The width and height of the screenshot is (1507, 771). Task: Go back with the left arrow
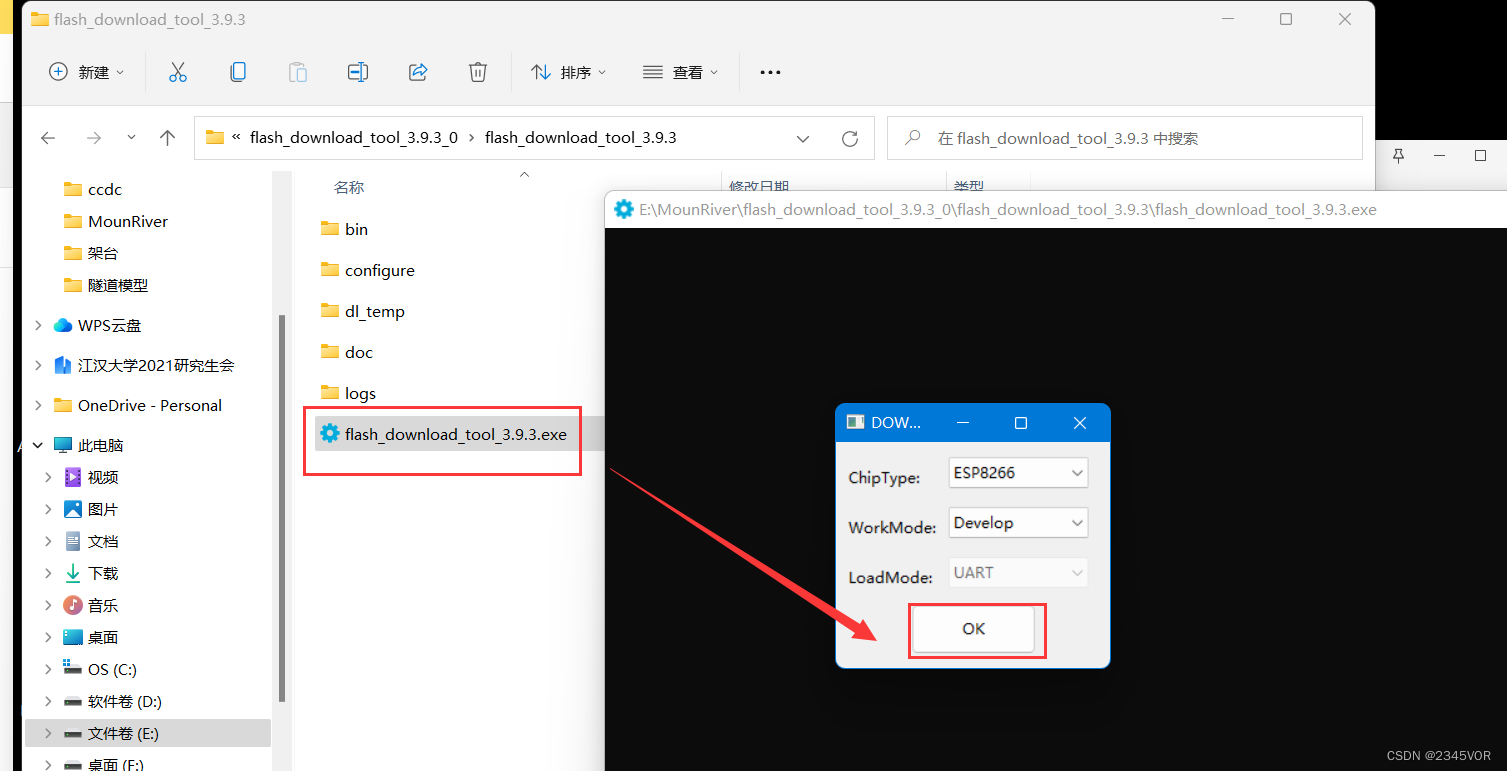(48, 138)
